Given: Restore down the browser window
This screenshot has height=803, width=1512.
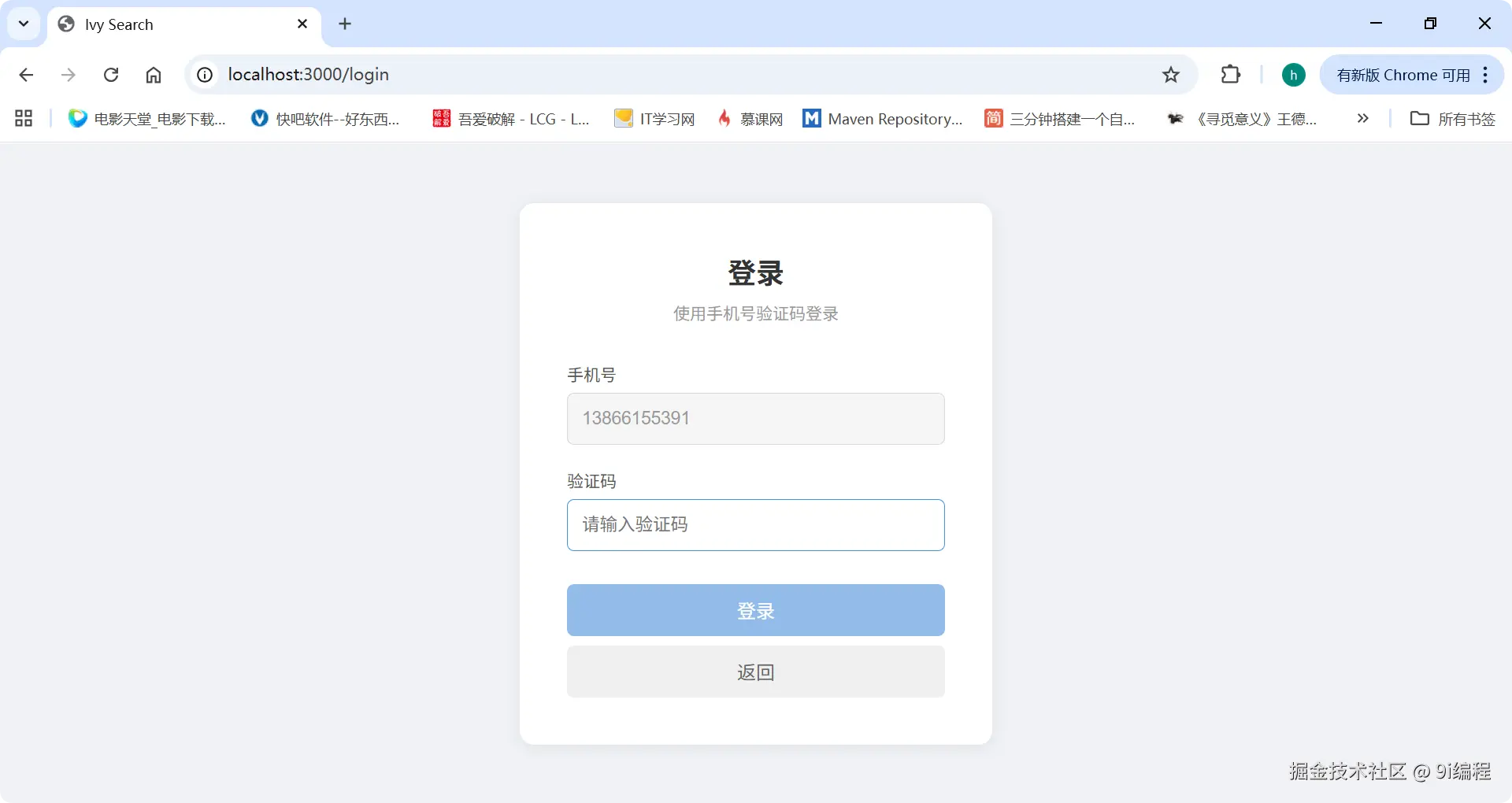Looking at the screenshot, I should [1430, 24].
